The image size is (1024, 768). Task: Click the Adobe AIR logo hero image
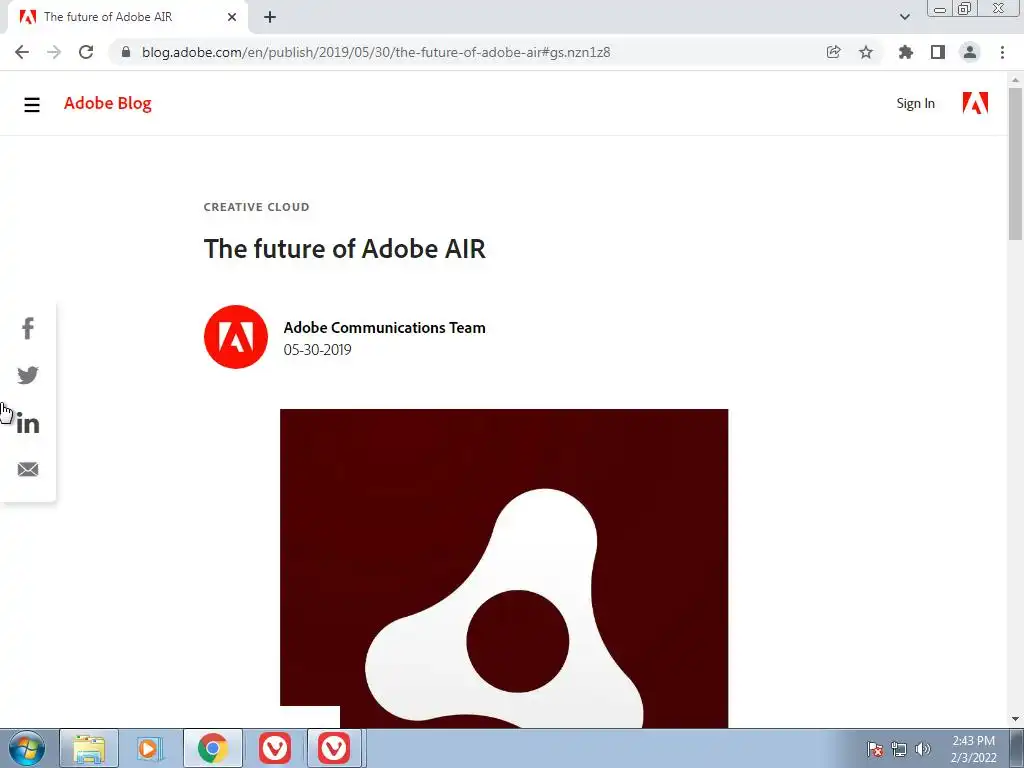(504, 568)
